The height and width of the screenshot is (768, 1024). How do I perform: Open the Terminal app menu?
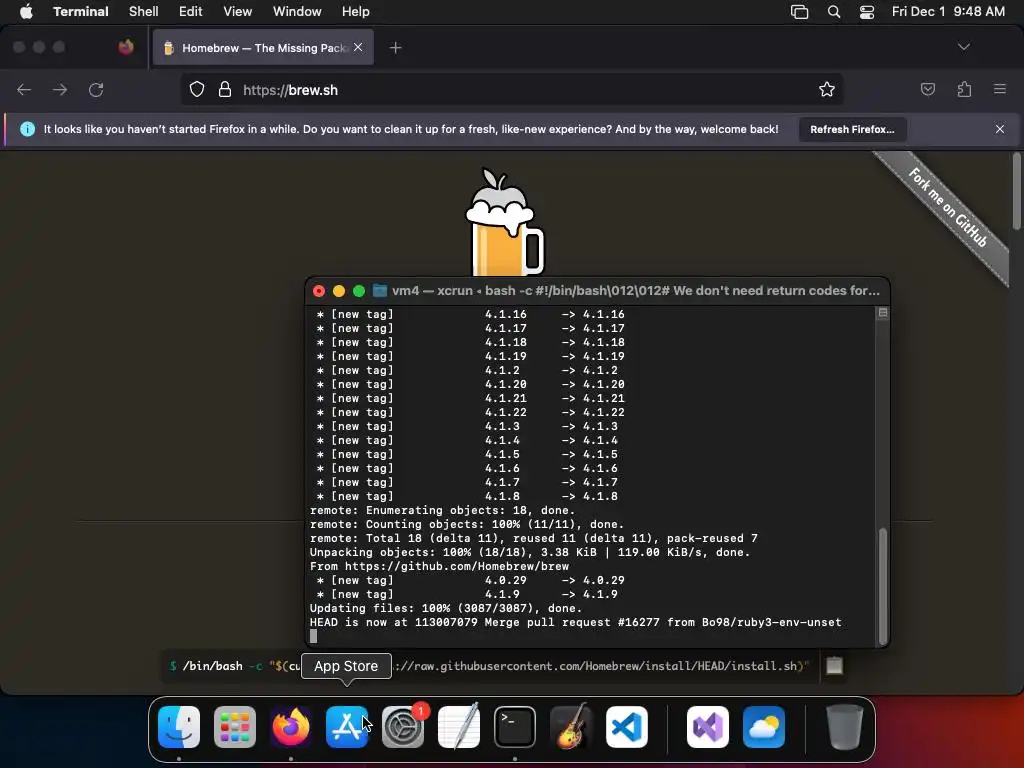click(x=80, y=12)
